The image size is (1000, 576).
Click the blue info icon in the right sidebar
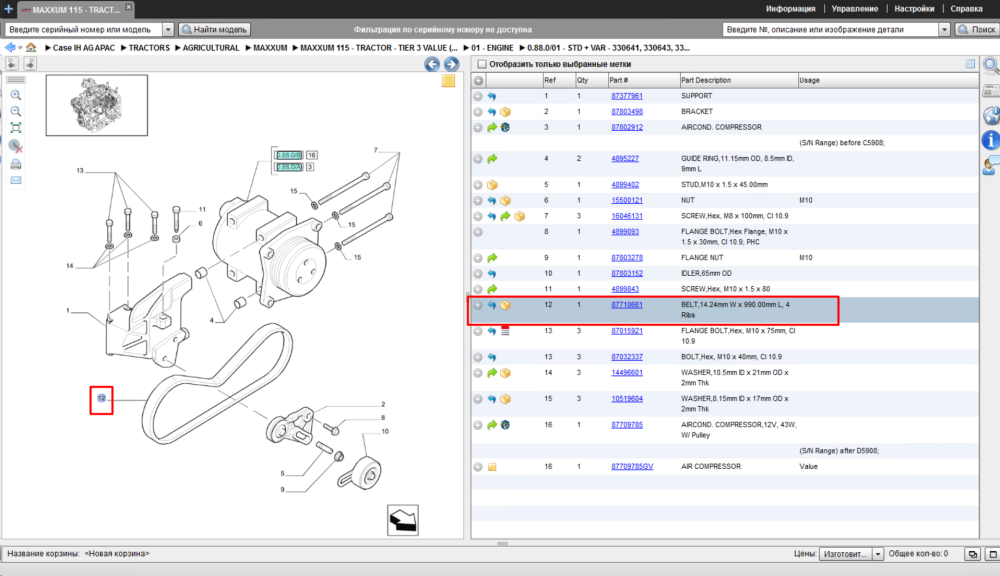tap(990, 140)
